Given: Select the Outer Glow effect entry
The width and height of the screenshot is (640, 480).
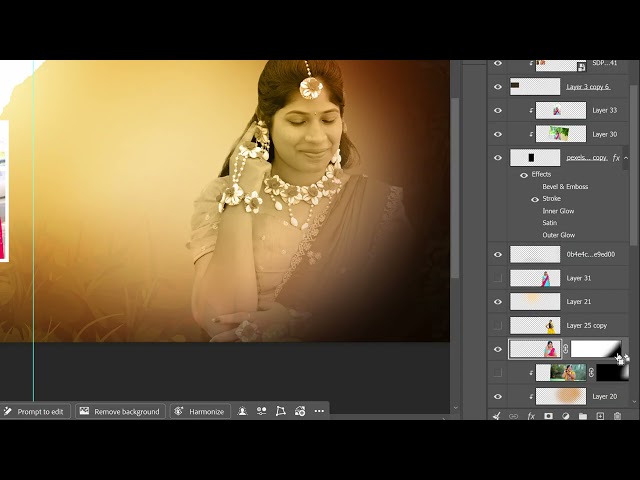Looking at the screenshot, I should tap(558, 235).
